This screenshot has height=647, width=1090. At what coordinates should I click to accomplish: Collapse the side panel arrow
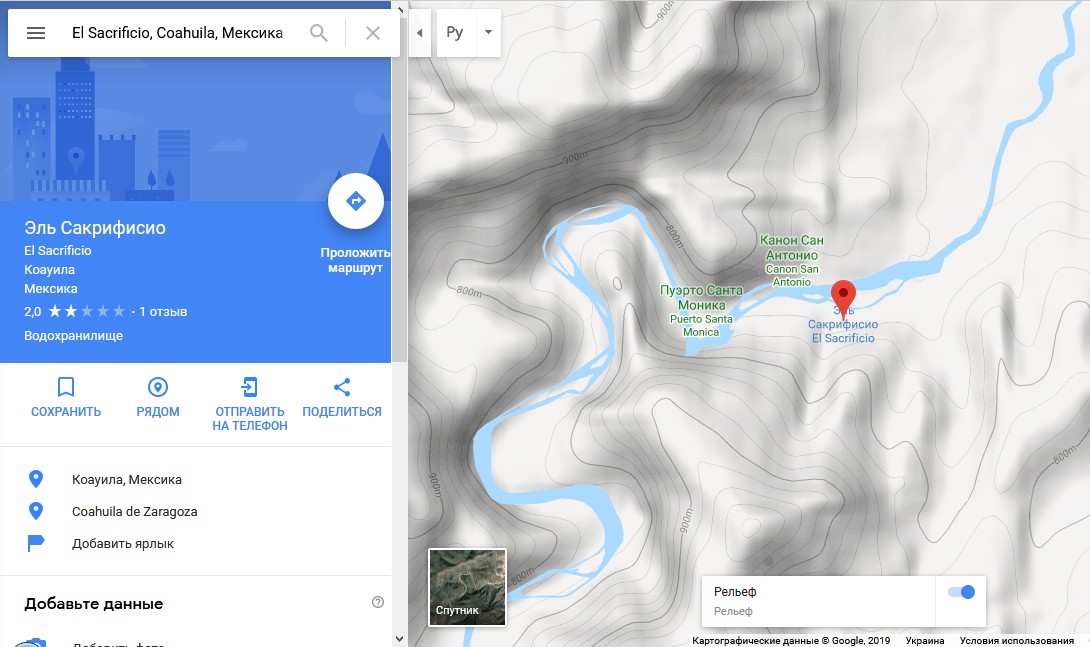coord(419,33)
